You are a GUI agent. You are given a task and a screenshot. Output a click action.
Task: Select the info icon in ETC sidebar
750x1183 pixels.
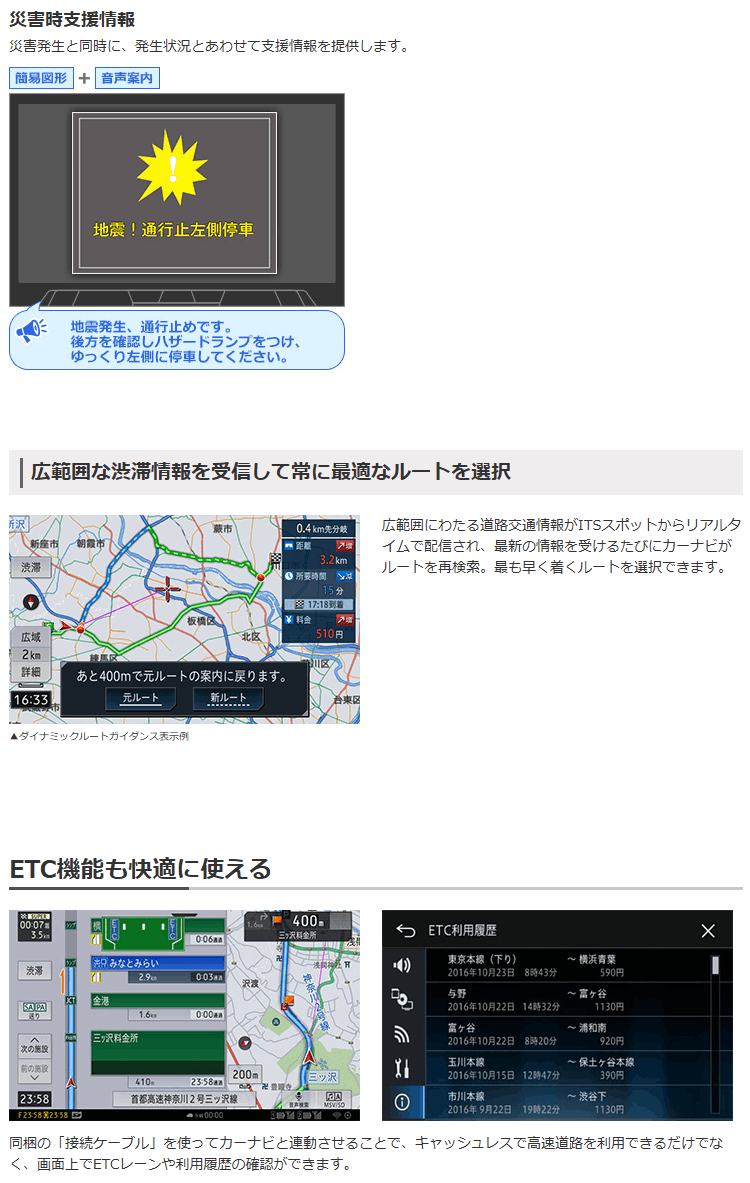click(x=402, y=1102)
